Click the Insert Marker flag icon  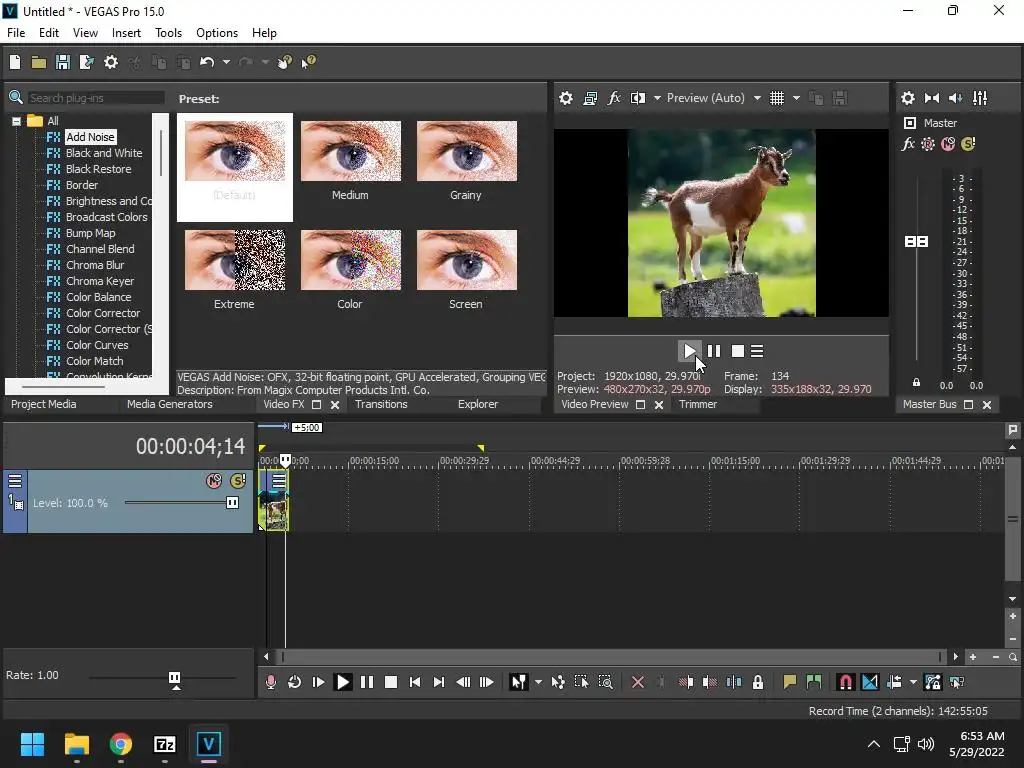pyautogui.click(x=790, y=682)
